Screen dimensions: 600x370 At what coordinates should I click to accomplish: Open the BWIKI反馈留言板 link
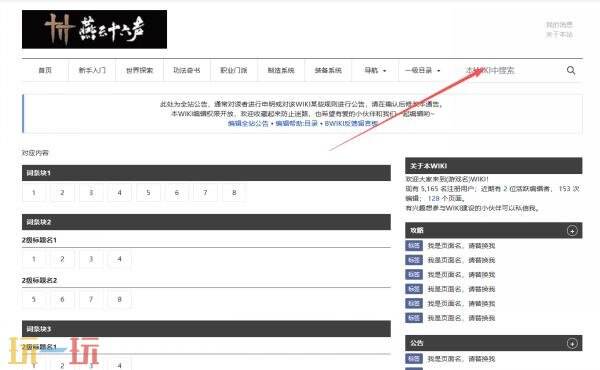pos(351,124)
